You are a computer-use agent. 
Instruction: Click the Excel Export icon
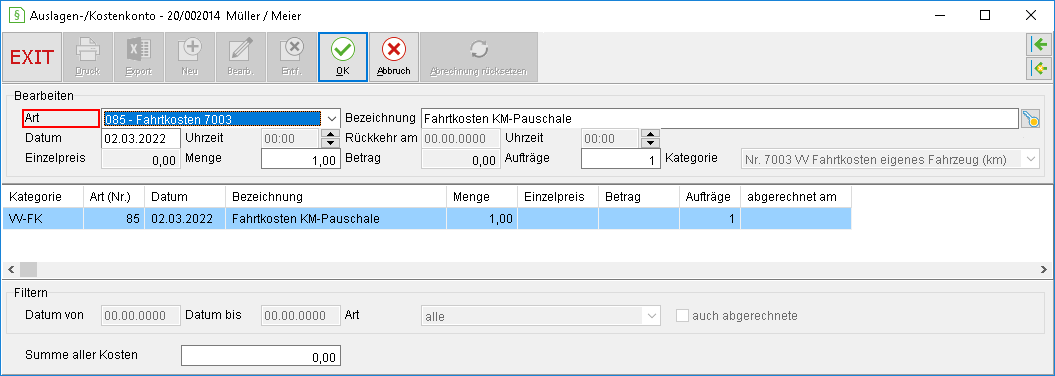(139, 57)
